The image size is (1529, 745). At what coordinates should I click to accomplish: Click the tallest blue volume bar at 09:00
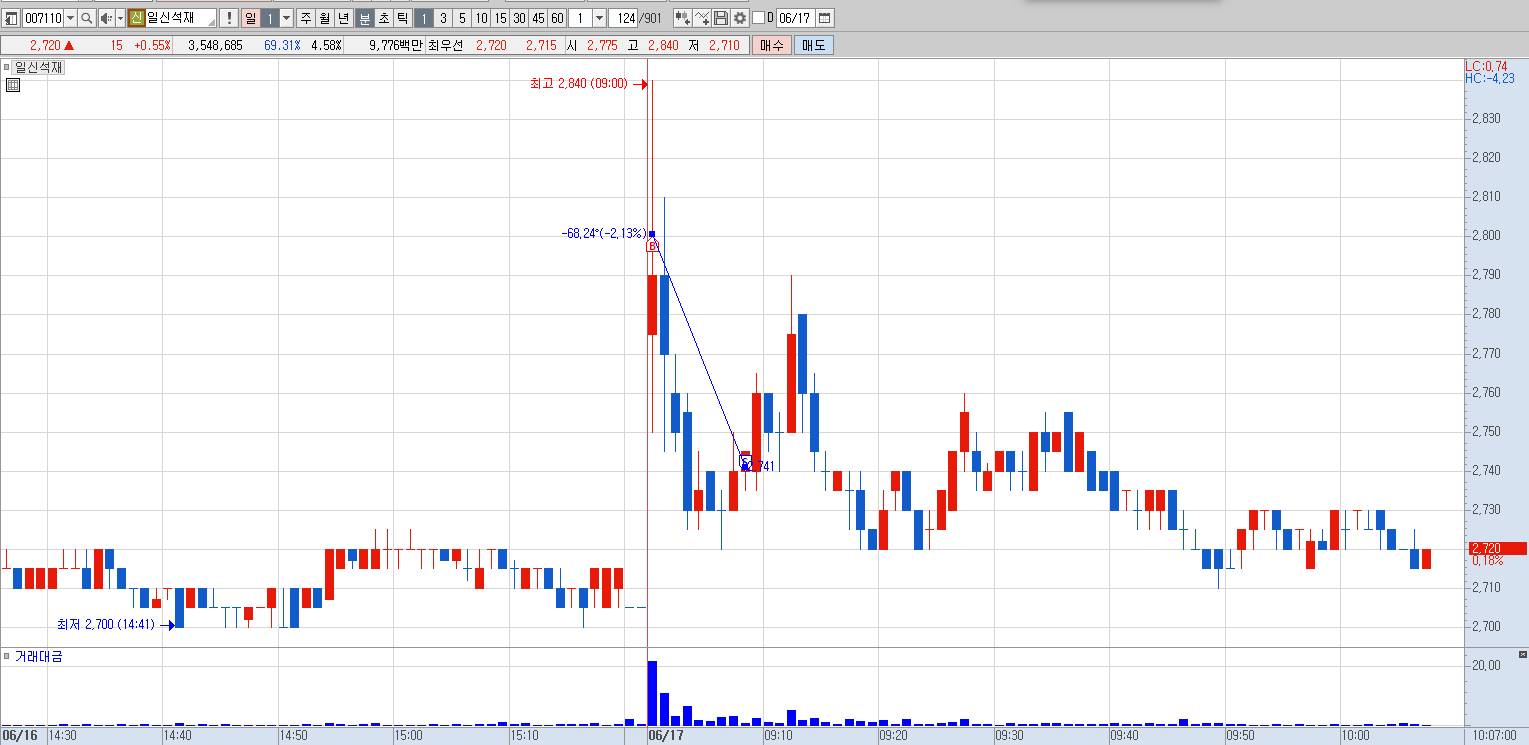click(652, 693)
